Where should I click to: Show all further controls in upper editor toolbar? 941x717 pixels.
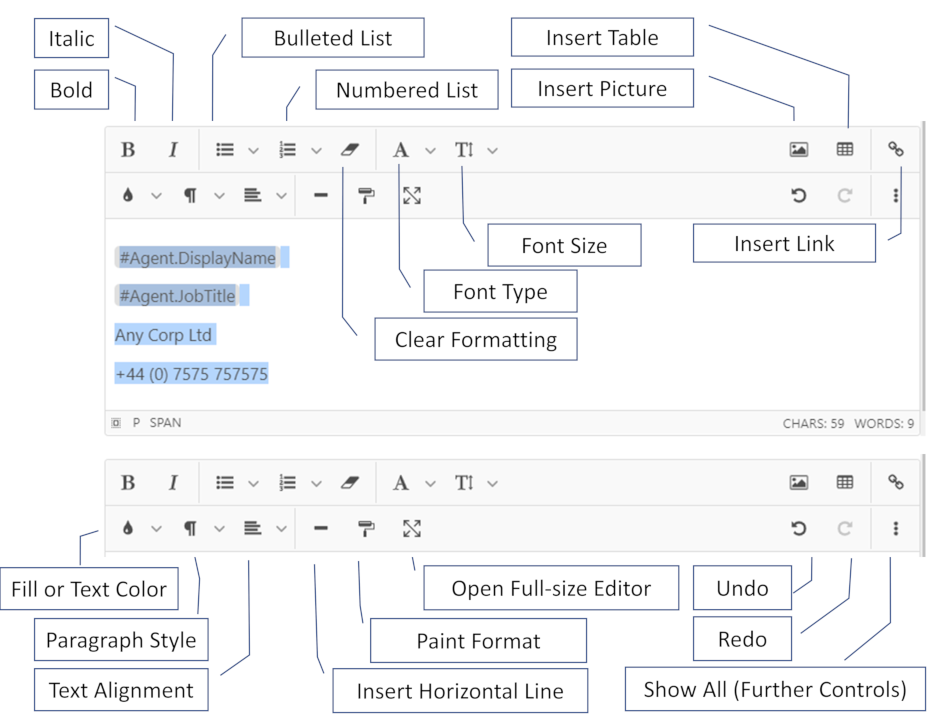coord(895,195)
